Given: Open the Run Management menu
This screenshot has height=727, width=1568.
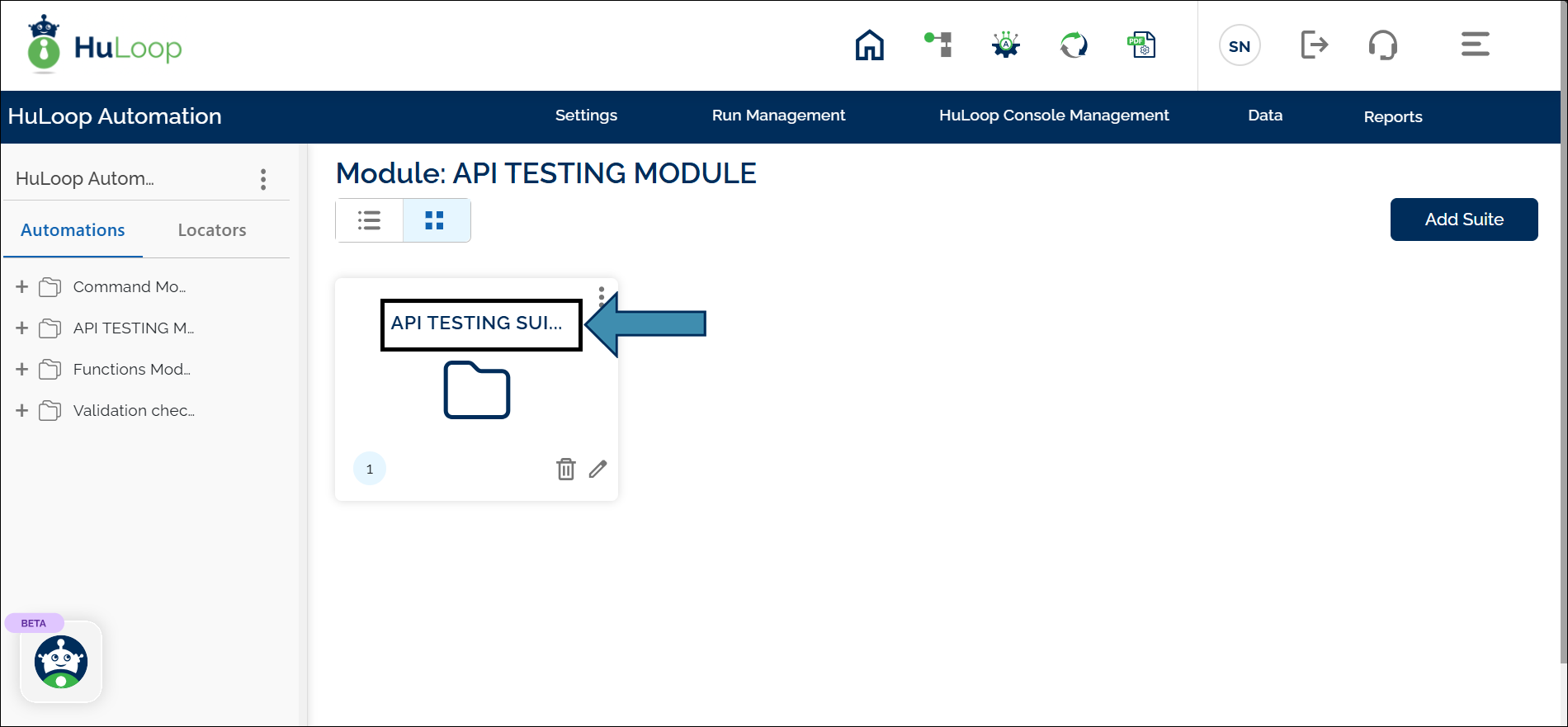Looking at the screenshot, I should point(778,116).
